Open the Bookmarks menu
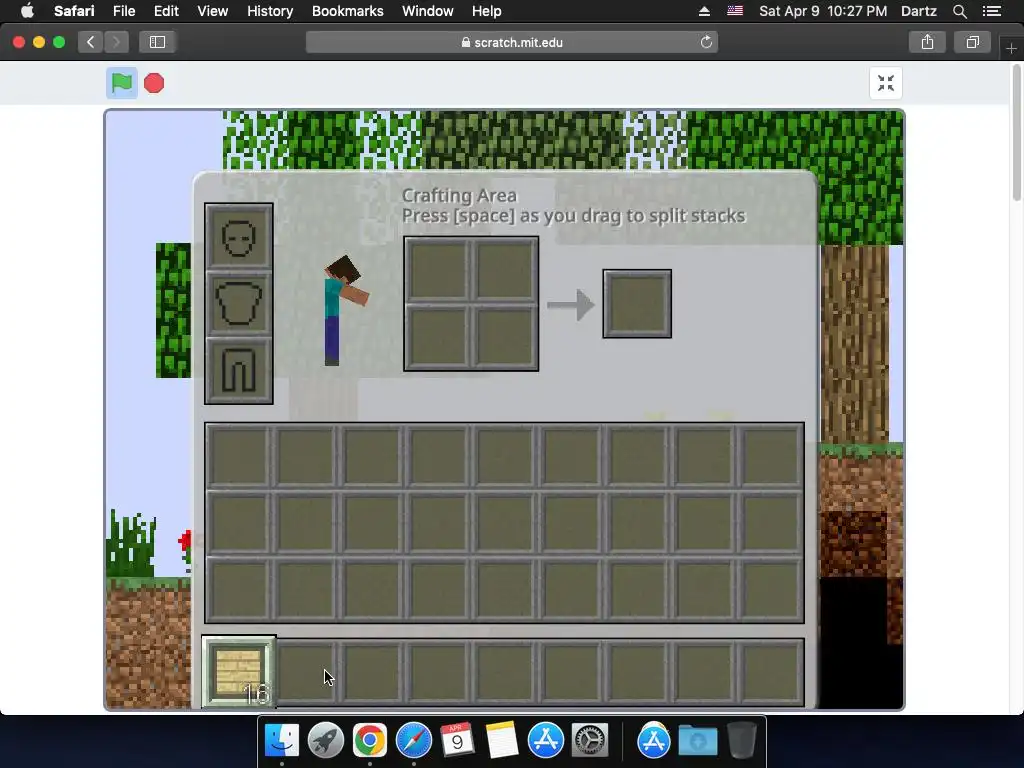This screenshot has width=1024, height=768. 347,11
